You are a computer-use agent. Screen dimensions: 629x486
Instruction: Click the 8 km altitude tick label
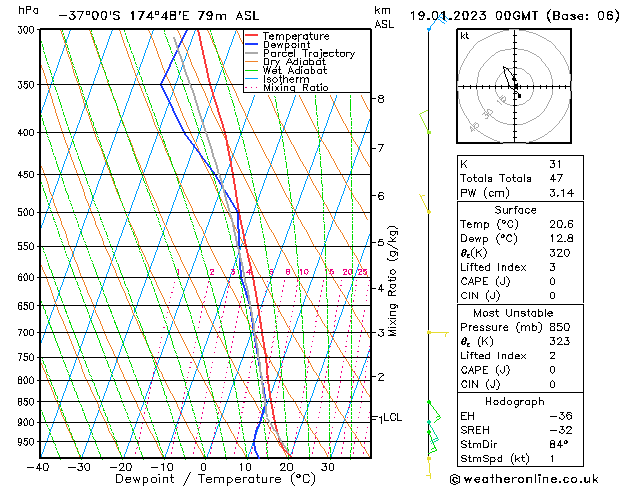click(x=381, y=99)
